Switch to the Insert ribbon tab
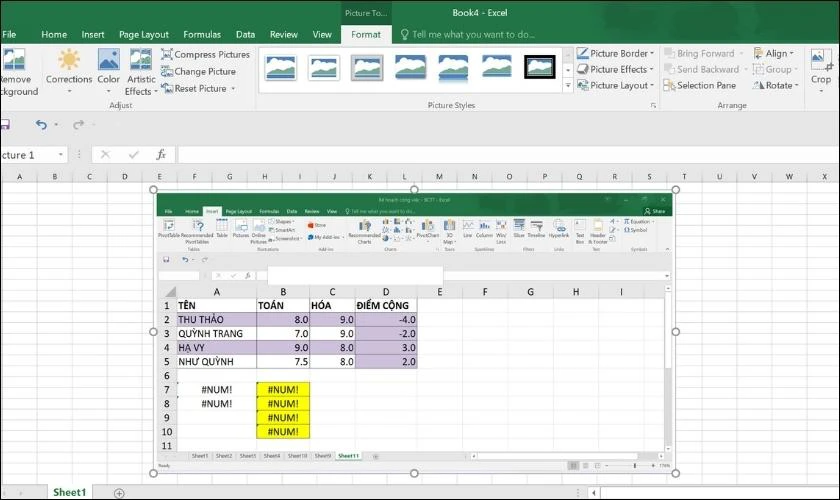The width and height of the screenshot is (840, 500). click(x=93, y=34)
